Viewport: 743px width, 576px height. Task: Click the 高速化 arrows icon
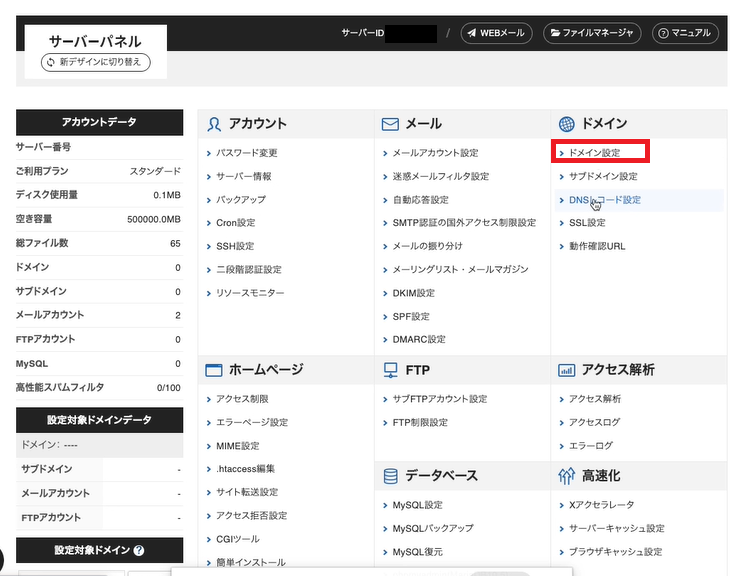(566, 476)
